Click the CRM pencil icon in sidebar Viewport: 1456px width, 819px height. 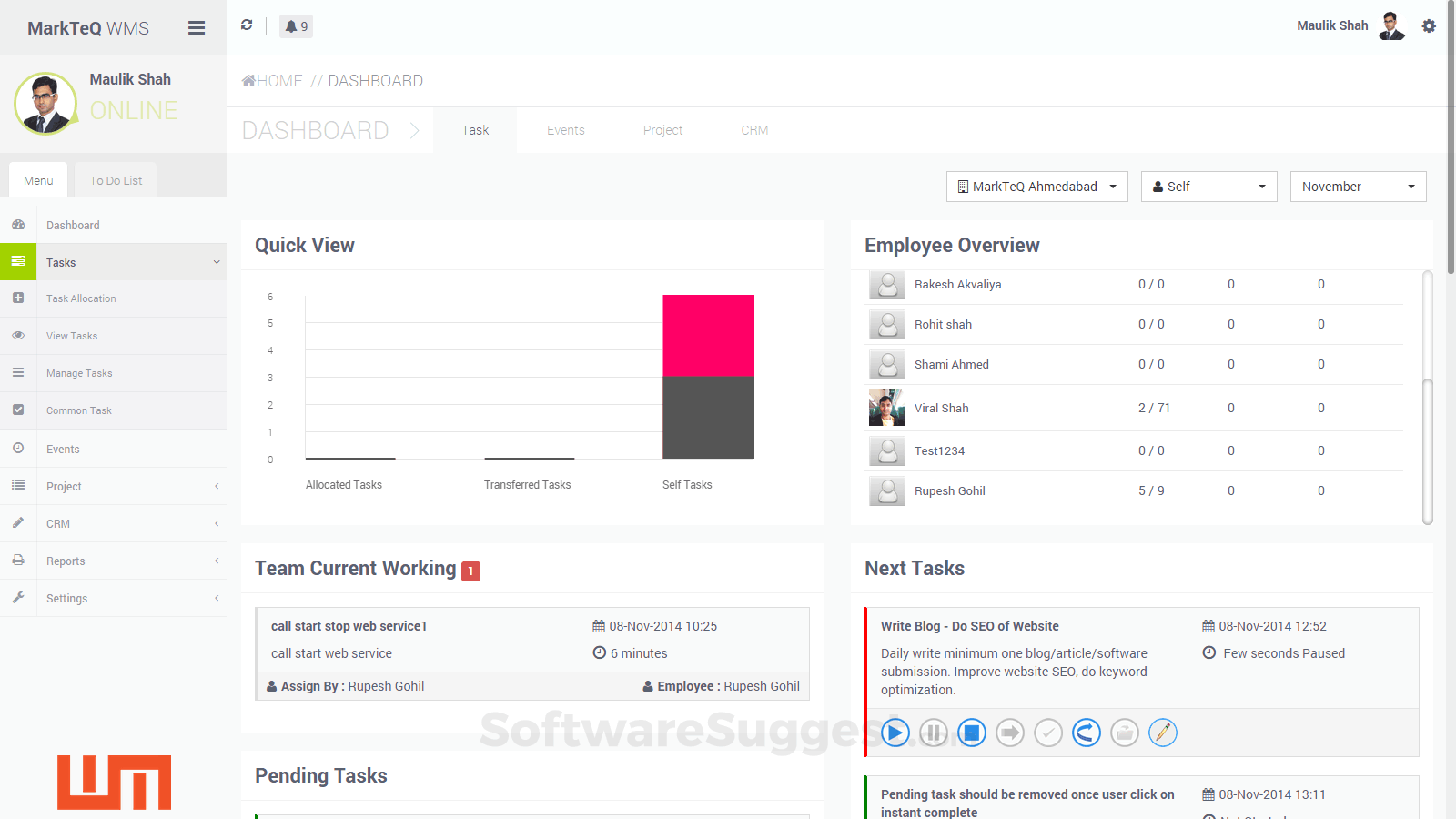point(18,522)
